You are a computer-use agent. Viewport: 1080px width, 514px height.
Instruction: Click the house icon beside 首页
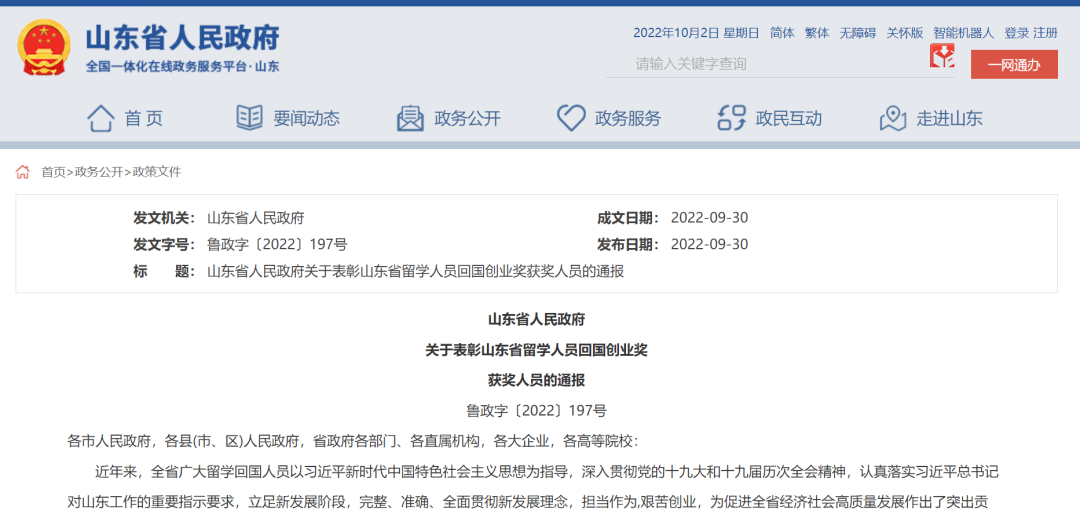point(100,118)
